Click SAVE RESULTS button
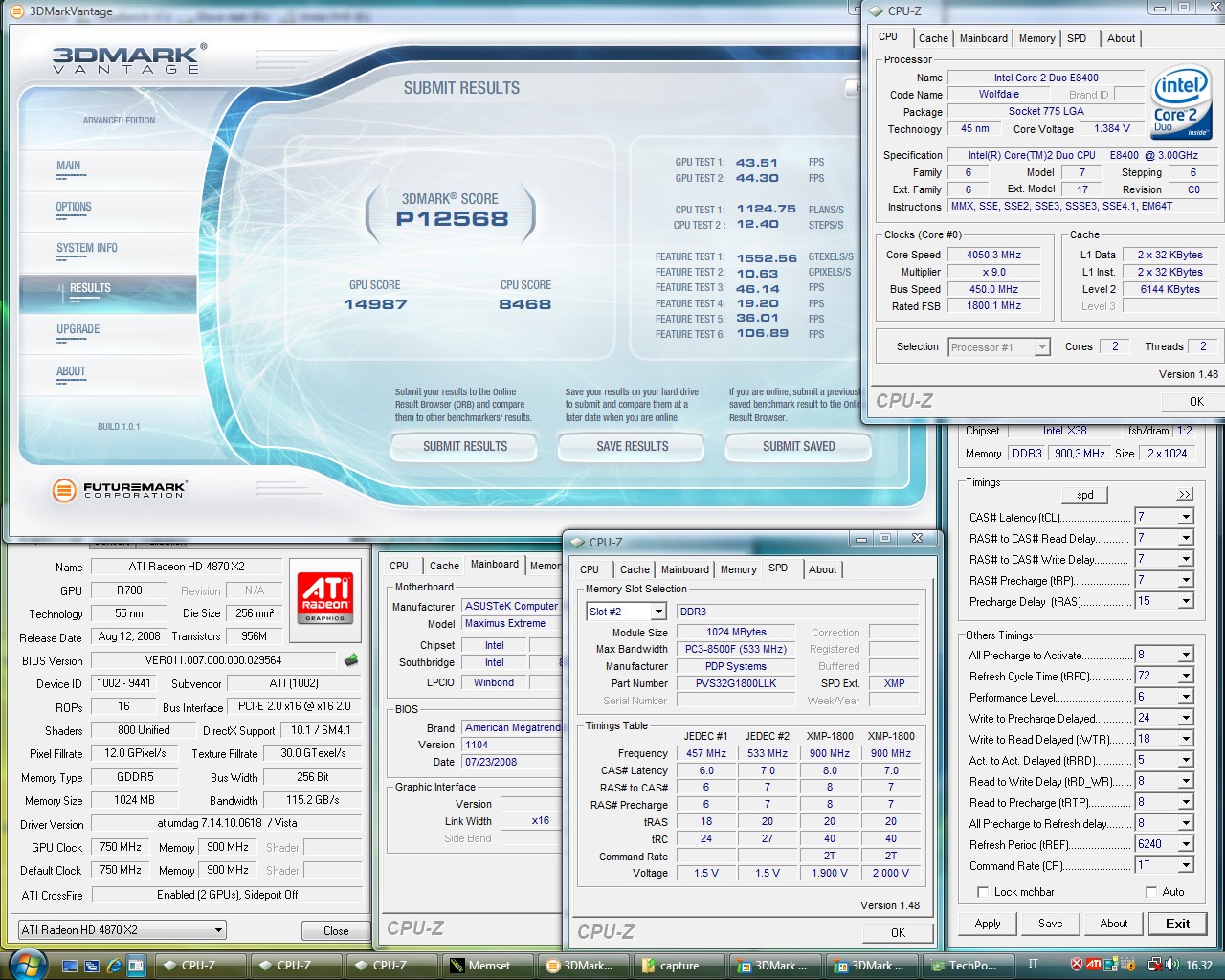Viewport: 1225px width, 980px height. (632, 446)
